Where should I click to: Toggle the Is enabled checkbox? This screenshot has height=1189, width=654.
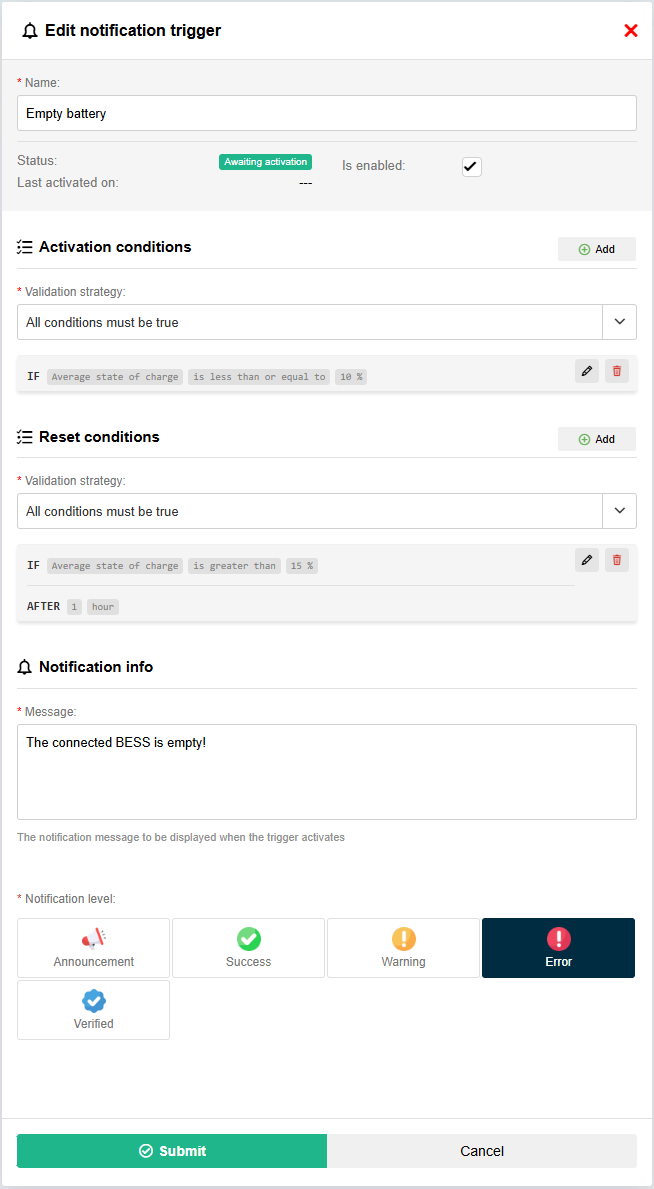(x=472, y=167)
